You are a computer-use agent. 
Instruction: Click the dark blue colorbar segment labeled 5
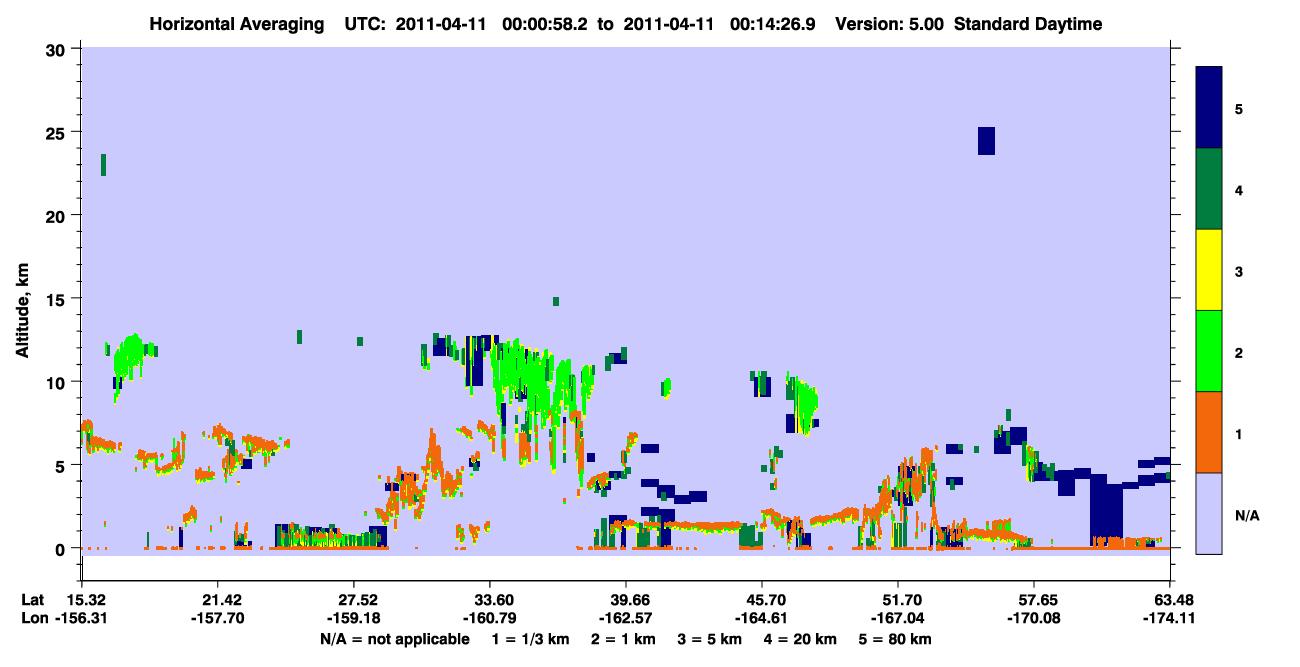click(1209, 108)
